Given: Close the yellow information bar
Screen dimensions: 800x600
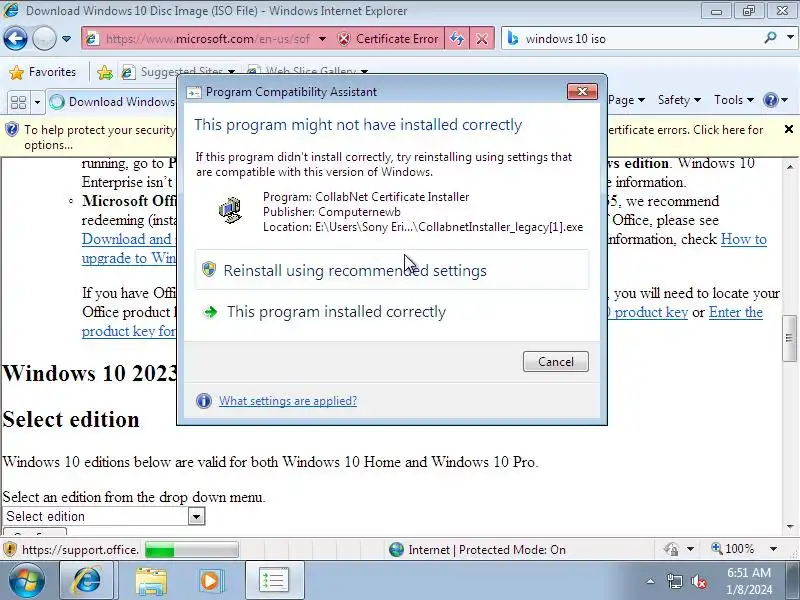Looking at the screenshot, I should tap(788, 130).
